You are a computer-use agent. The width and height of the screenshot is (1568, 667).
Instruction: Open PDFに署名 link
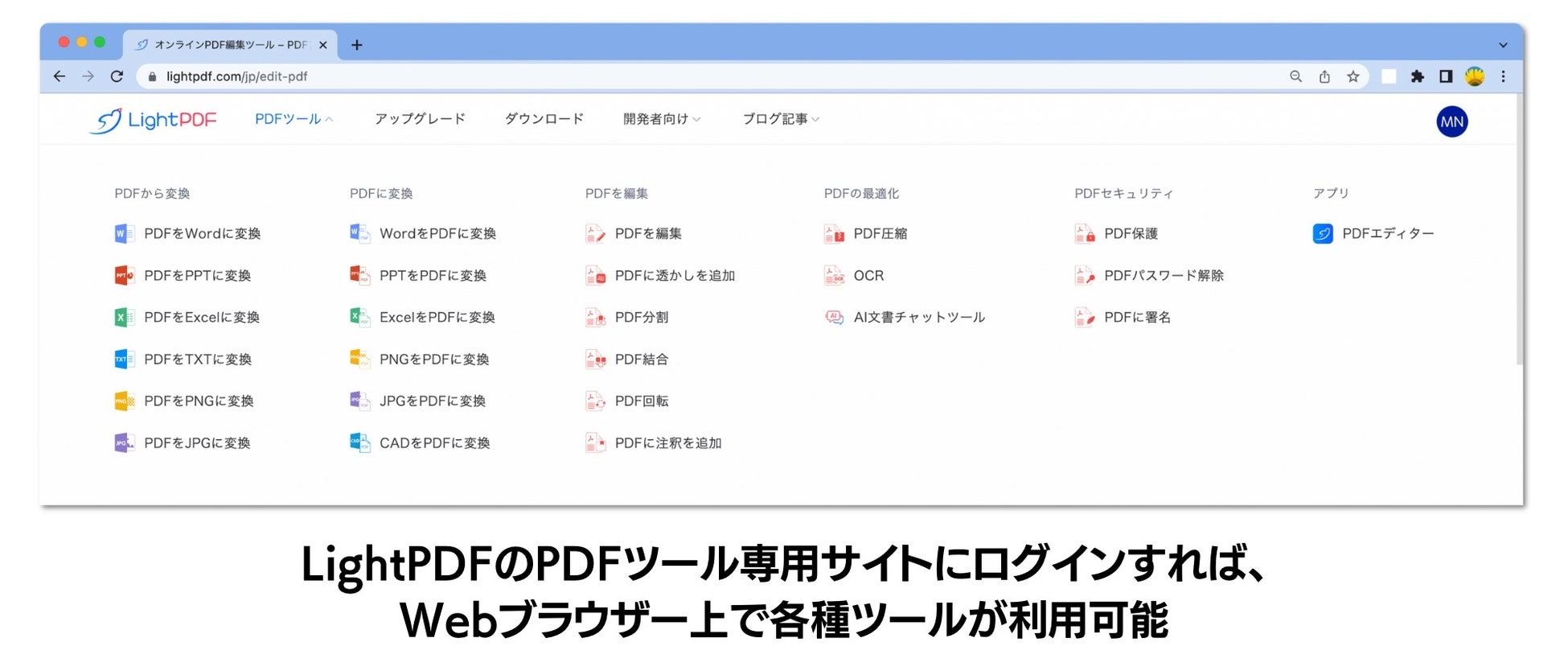pos(1137,318)
